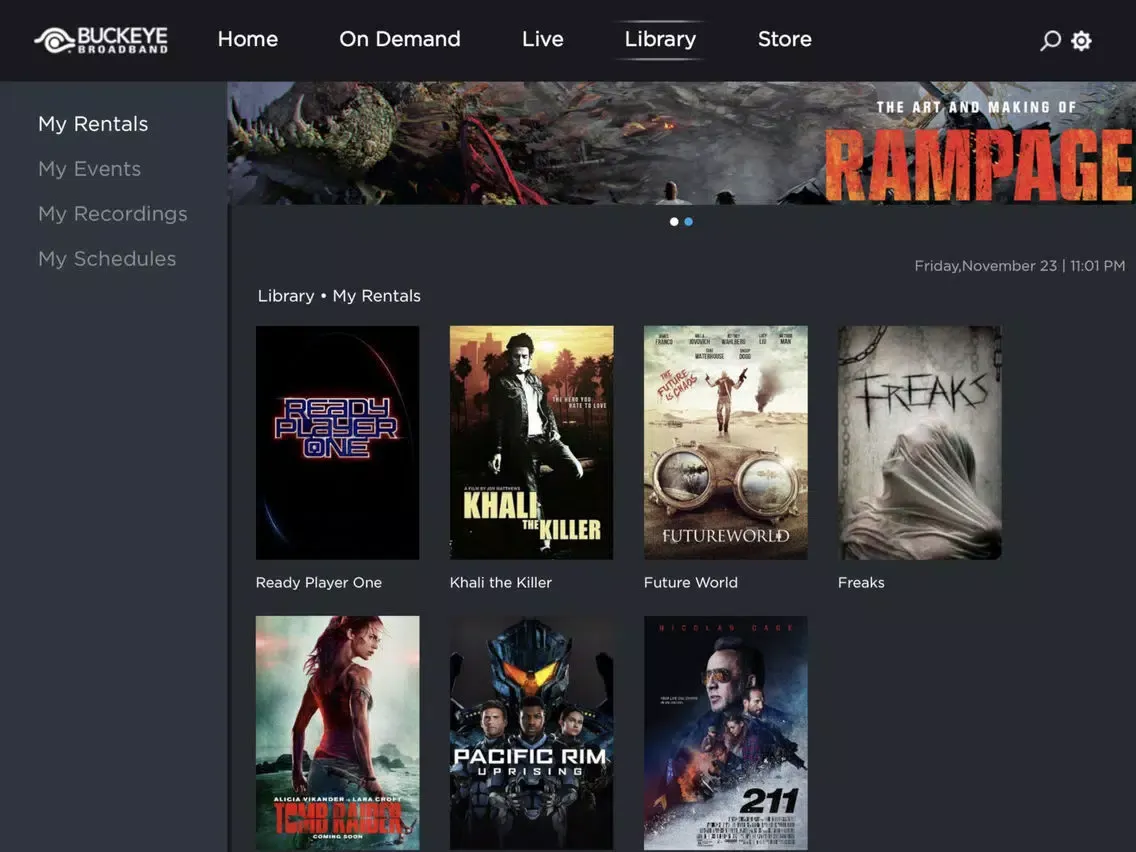Click the Ready Player One title text

319,582
